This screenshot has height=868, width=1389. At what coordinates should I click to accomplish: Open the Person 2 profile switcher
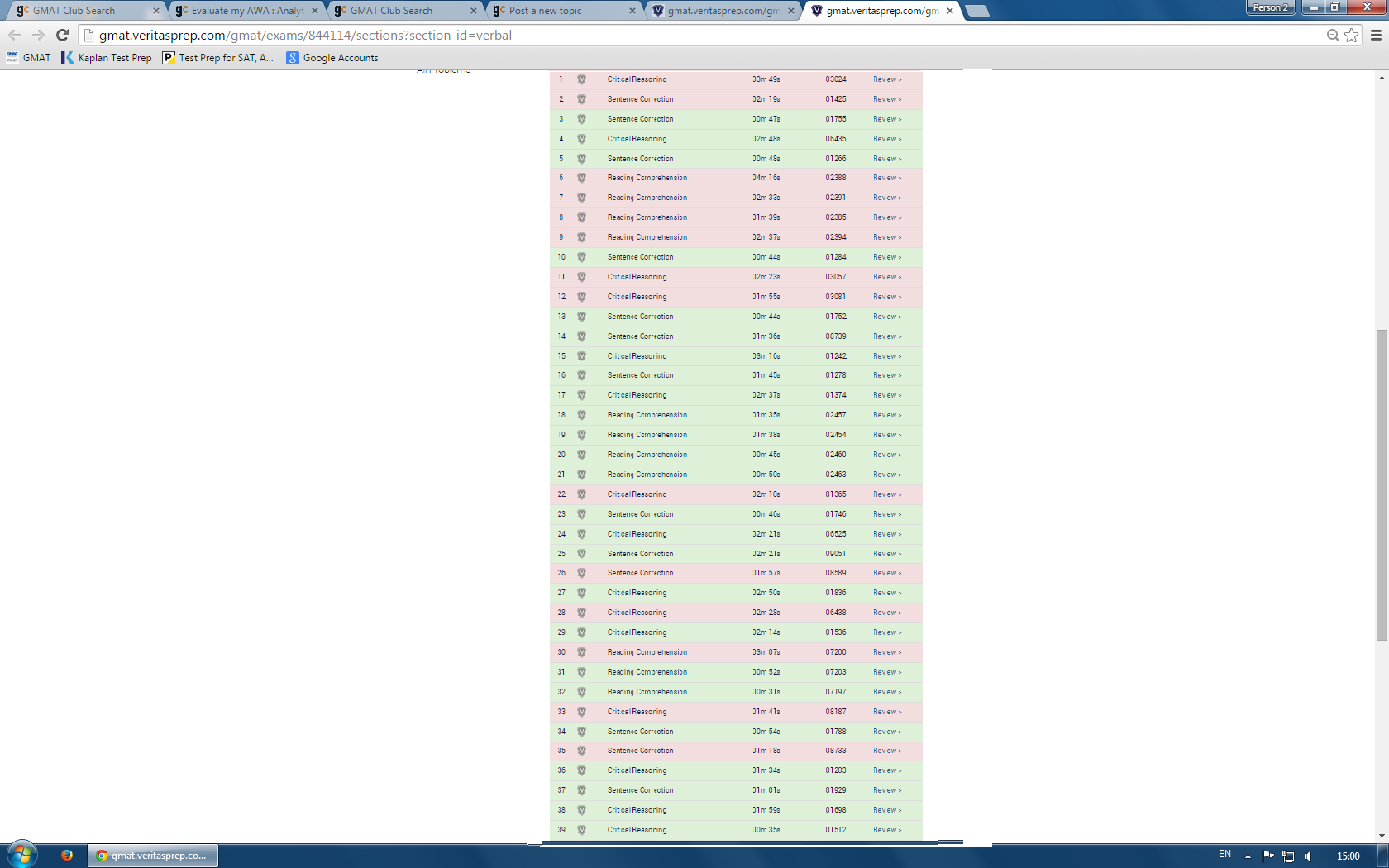point(1270,7)
